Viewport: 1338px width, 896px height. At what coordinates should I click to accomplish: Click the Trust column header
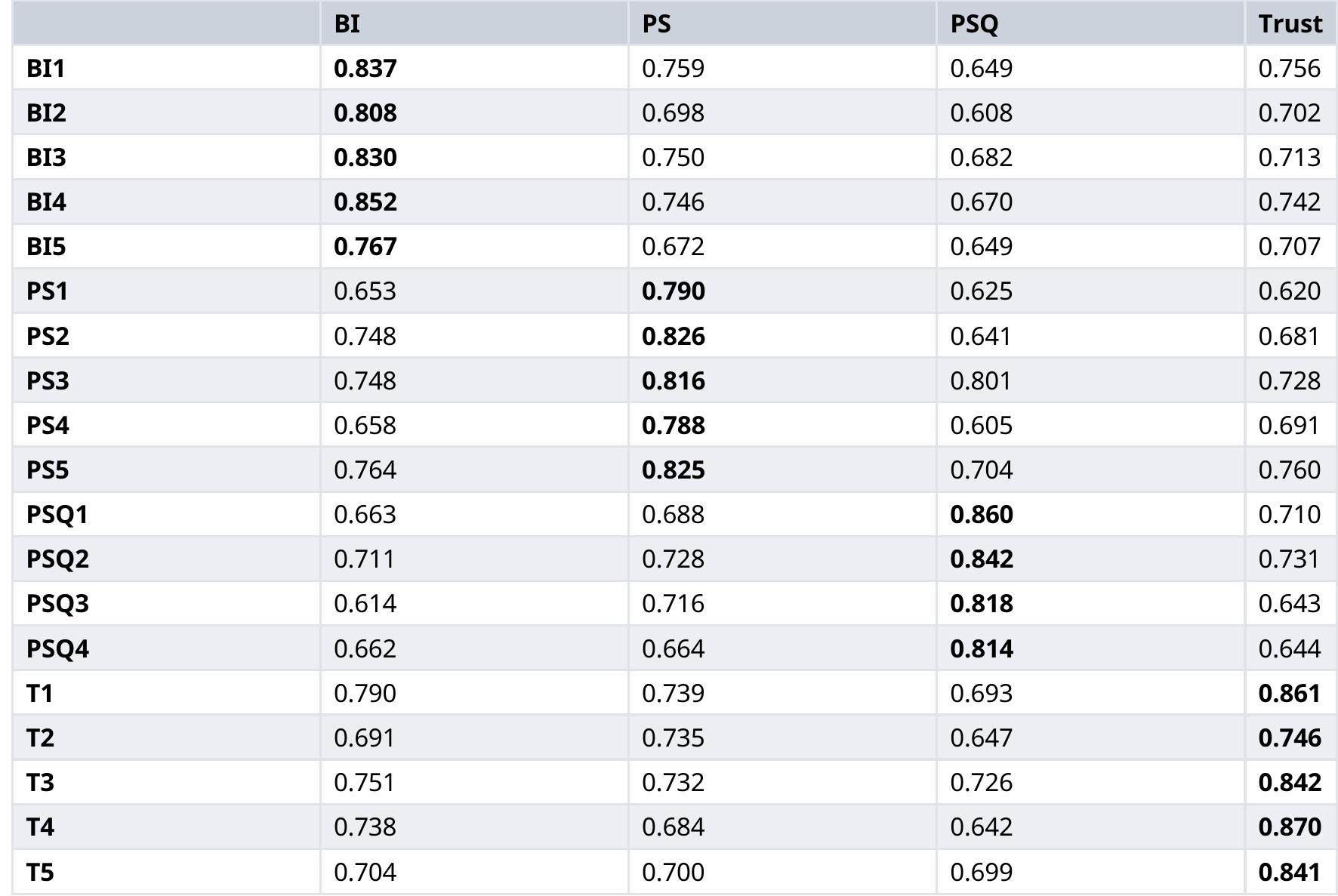click(x=1290, y=24)
